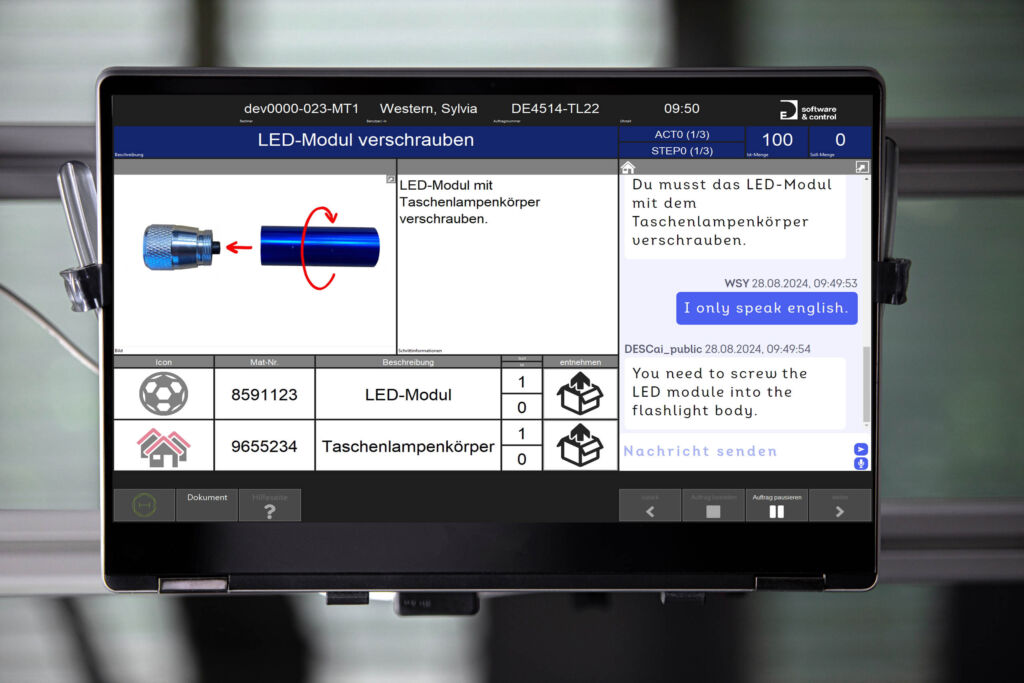Image resolution: width=1024 pixels, height=683 pixels.
Task: Expand the chat panel with popout icon
Action: [862, 168]
